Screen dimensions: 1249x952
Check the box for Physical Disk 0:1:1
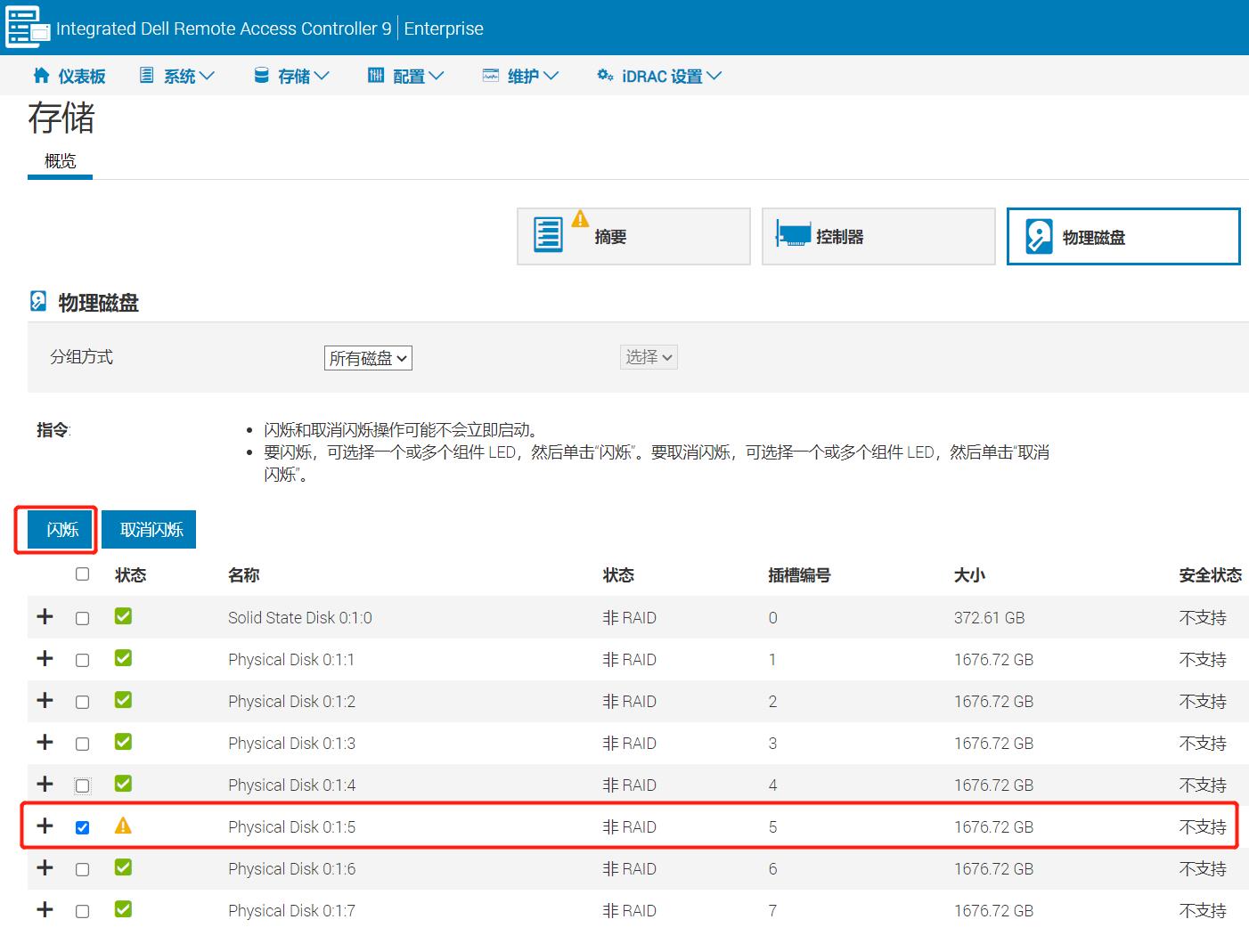pos(82,660)
